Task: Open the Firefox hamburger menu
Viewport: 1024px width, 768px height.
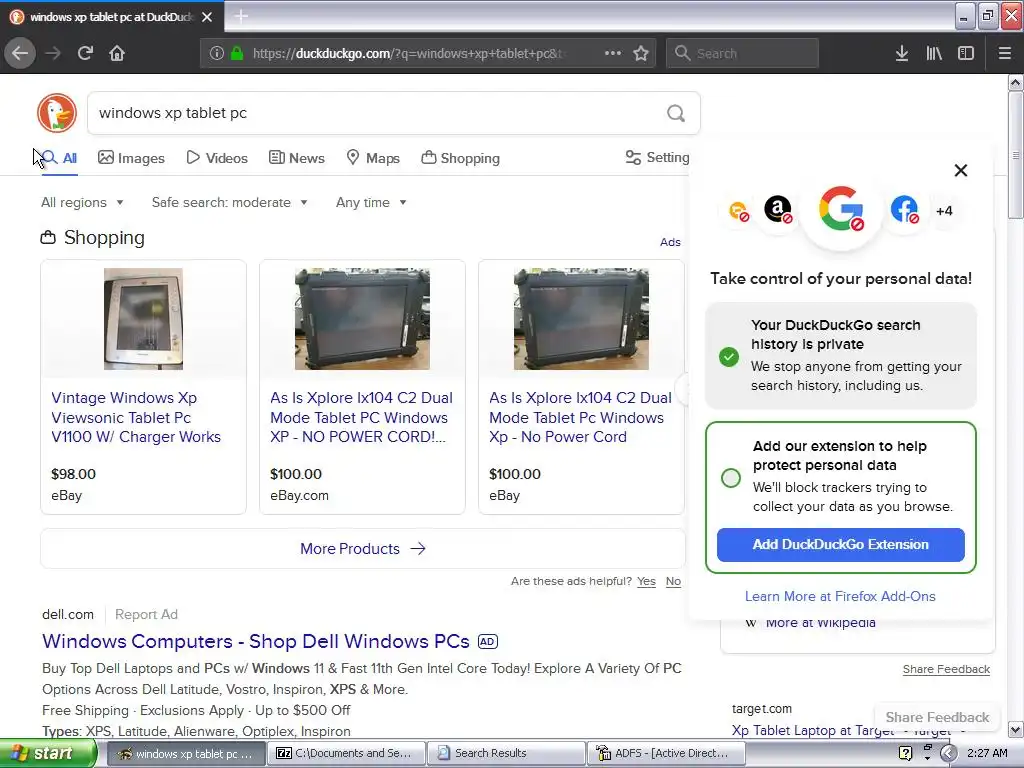Action: [1005, 54]
